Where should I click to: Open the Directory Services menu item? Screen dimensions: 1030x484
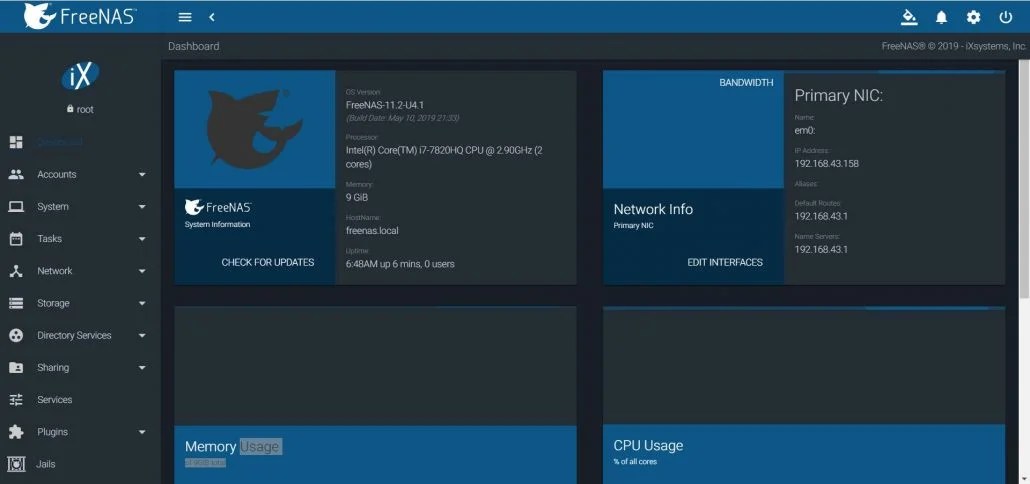80,335
